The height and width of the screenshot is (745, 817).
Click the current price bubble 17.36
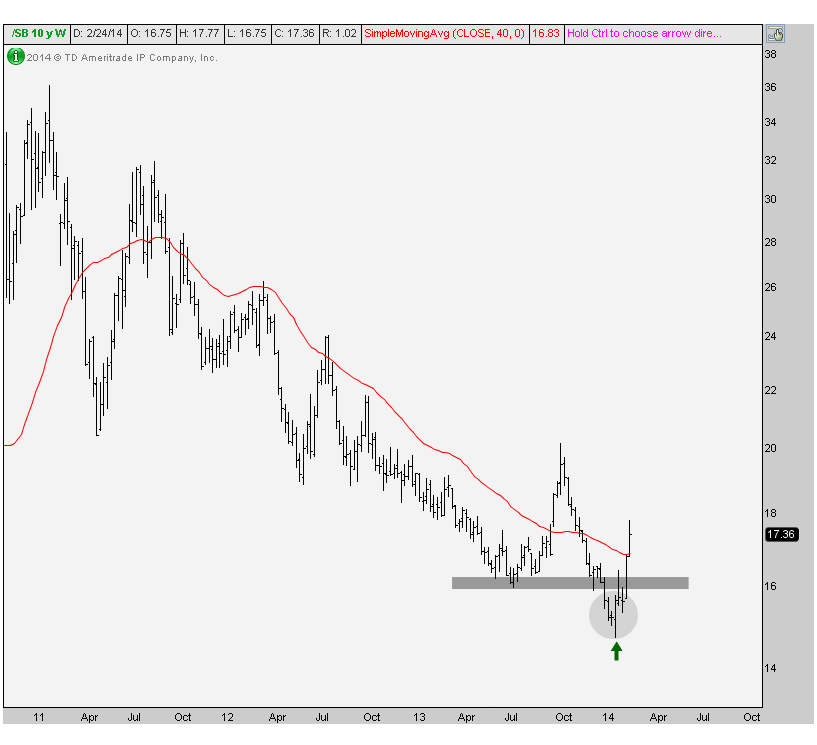point(781,534)
